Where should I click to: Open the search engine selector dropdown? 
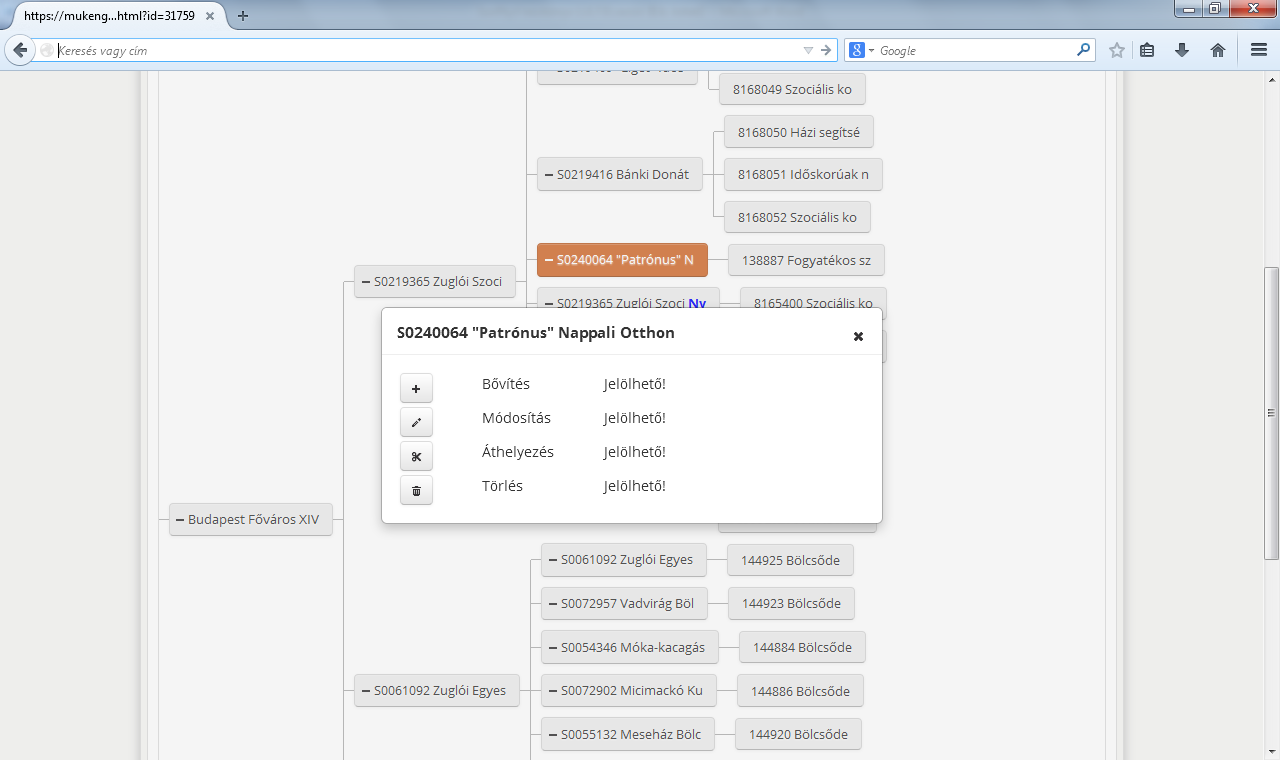coord(862,50)
